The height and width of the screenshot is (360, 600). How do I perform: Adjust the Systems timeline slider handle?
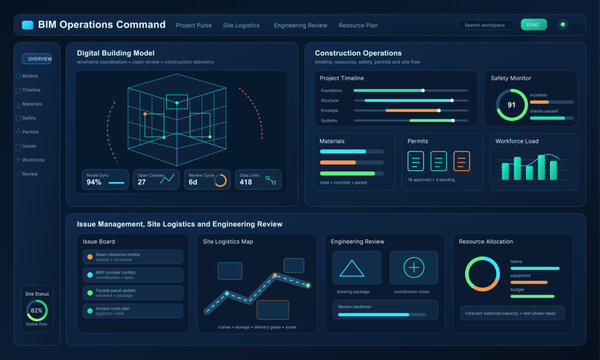453,121
